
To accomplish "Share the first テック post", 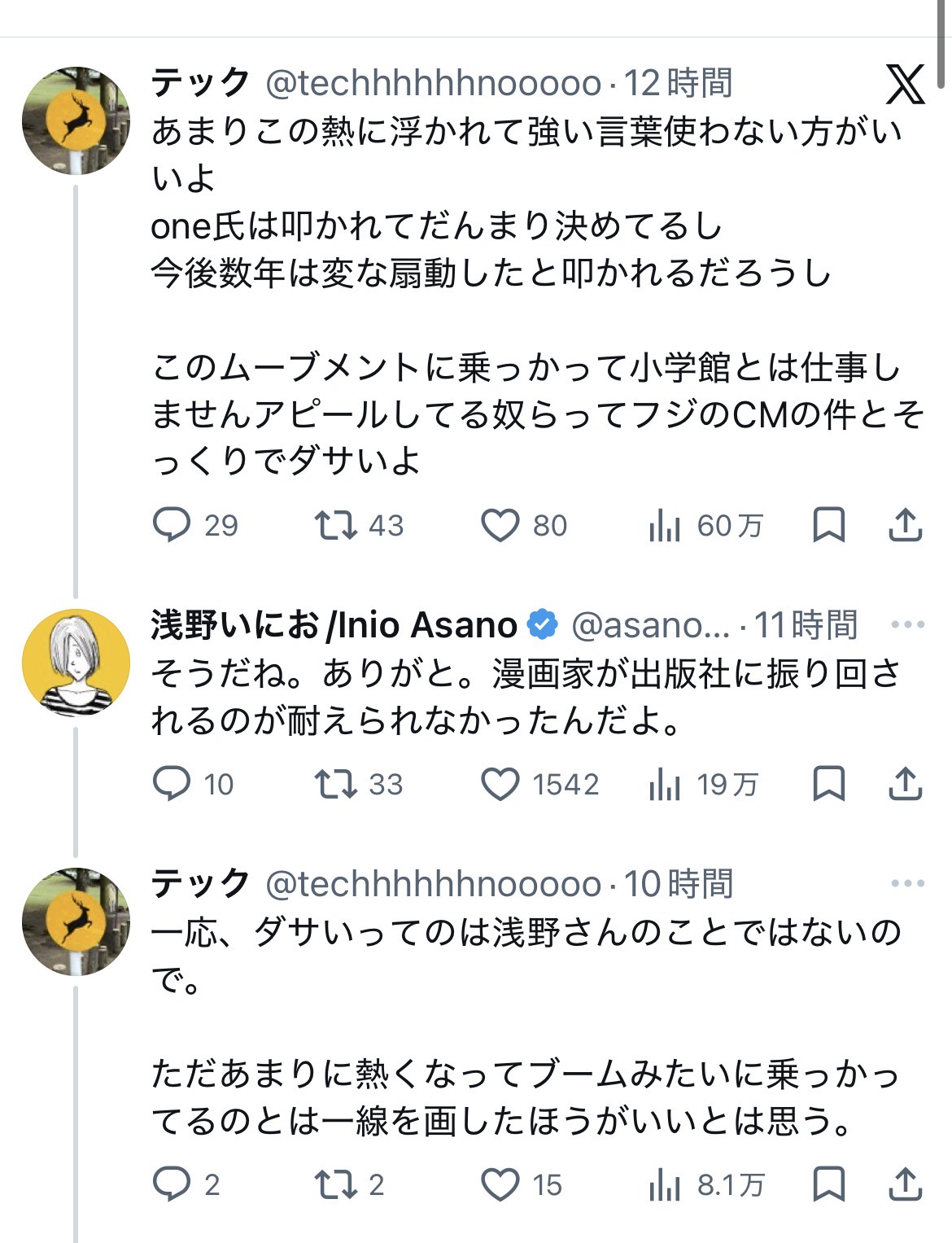I will click(905, 525).
